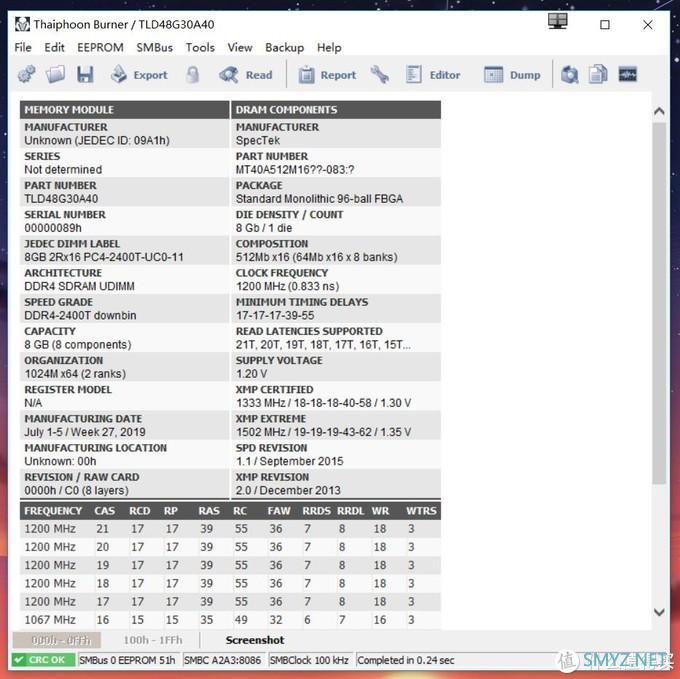Click the DRAM COMPONENTS header
The image size is (680, 679).
[336, 110]
